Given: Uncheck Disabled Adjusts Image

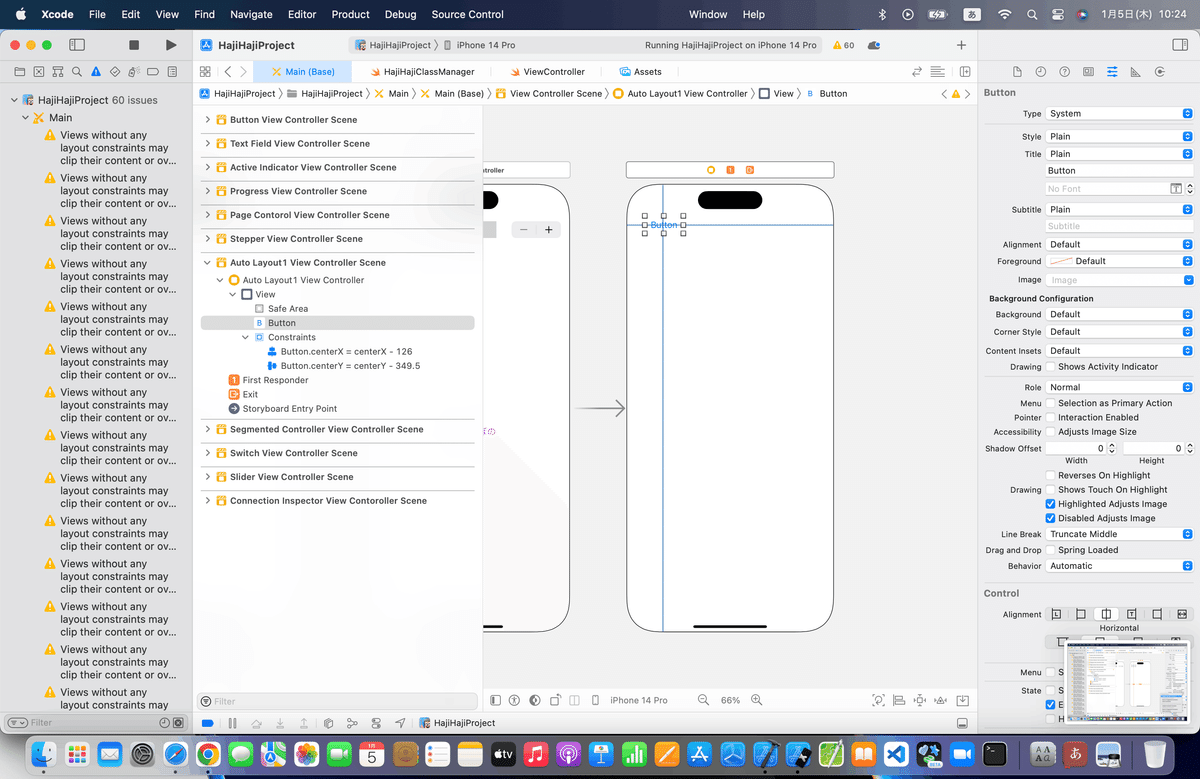Looking at the screenshot, I should click(1050, 519).
